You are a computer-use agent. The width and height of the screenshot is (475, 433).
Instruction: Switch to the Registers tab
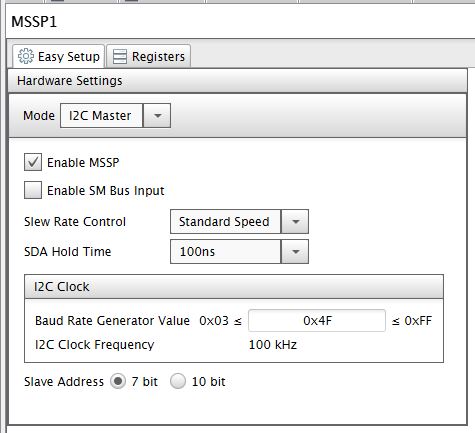click(149, 56)
